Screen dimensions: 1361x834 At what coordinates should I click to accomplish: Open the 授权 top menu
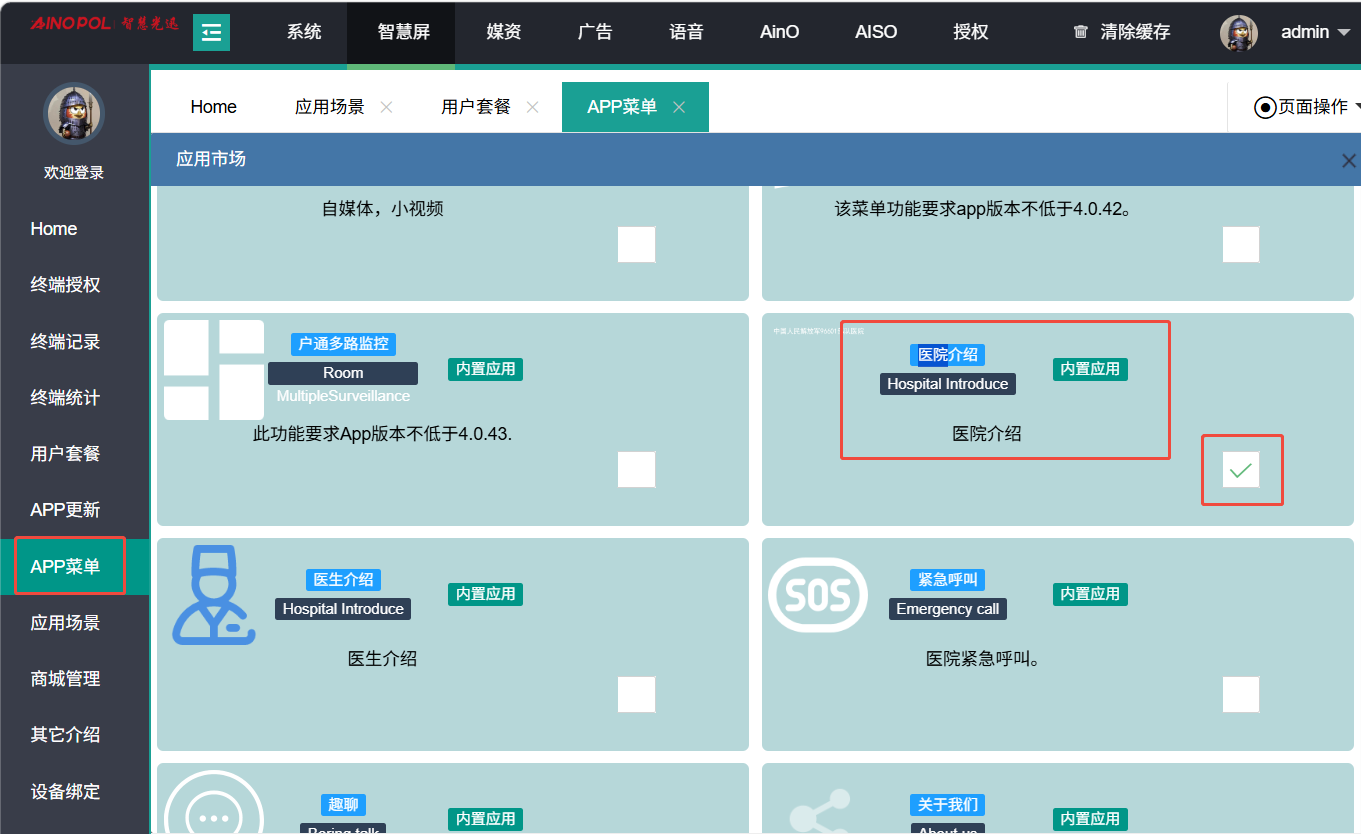971,32
